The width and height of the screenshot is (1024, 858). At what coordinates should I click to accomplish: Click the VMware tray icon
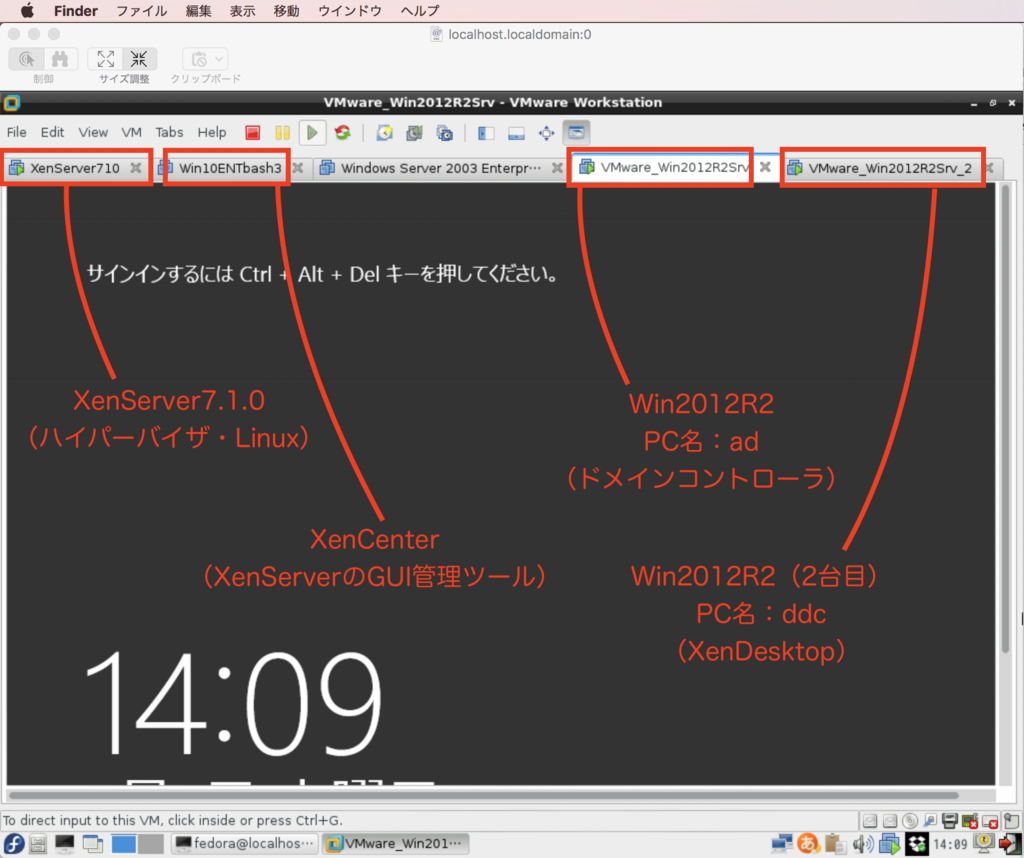[x=889, y=844]
